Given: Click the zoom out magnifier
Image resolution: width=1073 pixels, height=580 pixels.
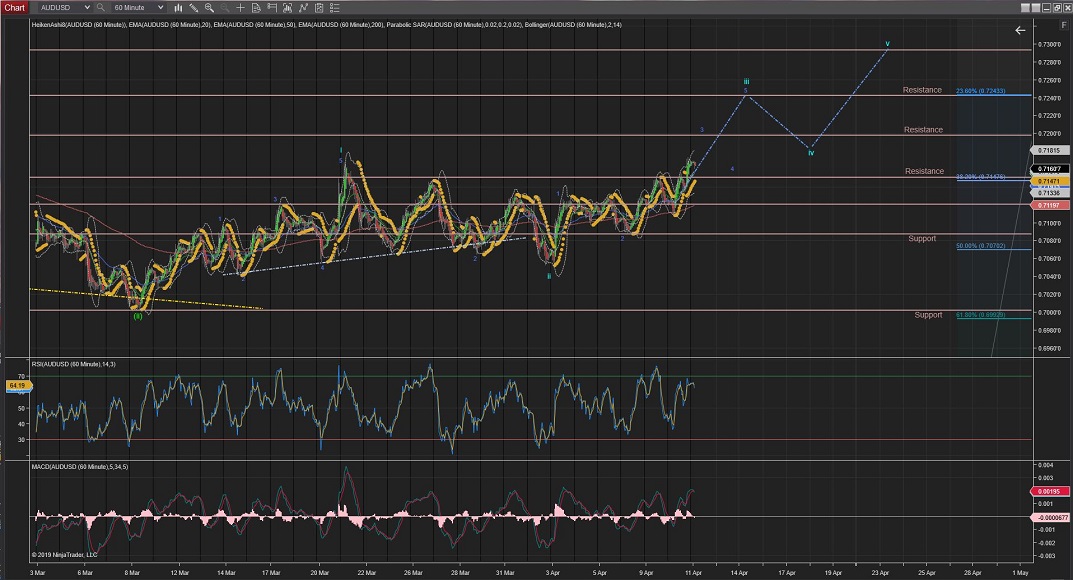Looking at the screenshot, I should (224, 7).
